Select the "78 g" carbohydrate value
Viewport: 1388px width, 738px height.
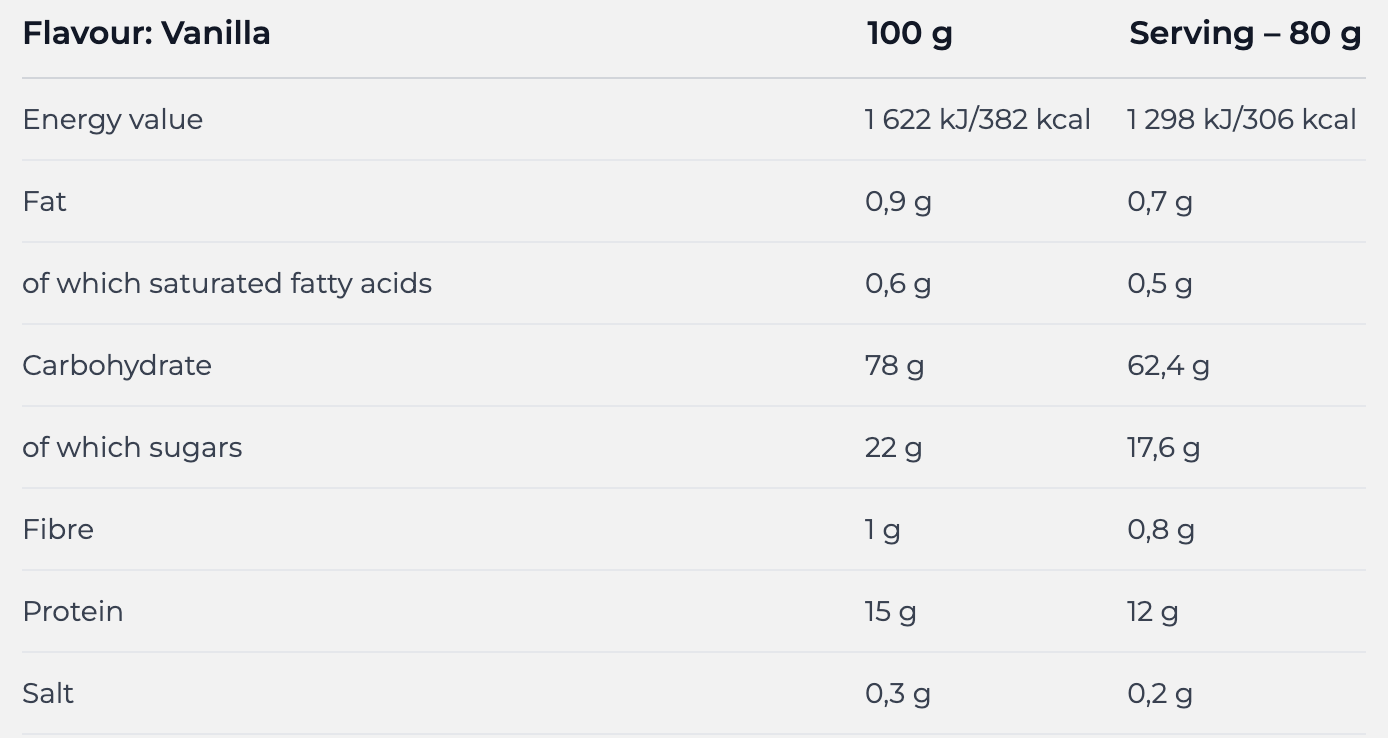pyautogui.click(x=894, y=365)
